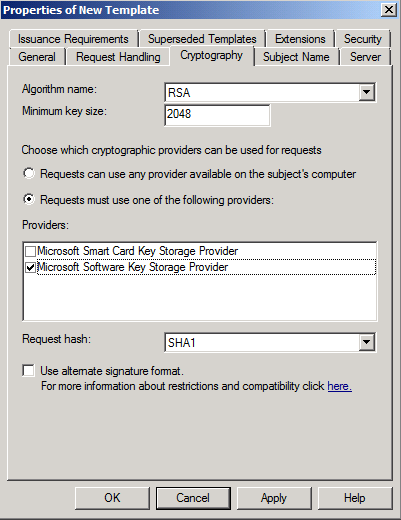Click the Apply button
Screen dimensions: 401x520
[274, 498]
